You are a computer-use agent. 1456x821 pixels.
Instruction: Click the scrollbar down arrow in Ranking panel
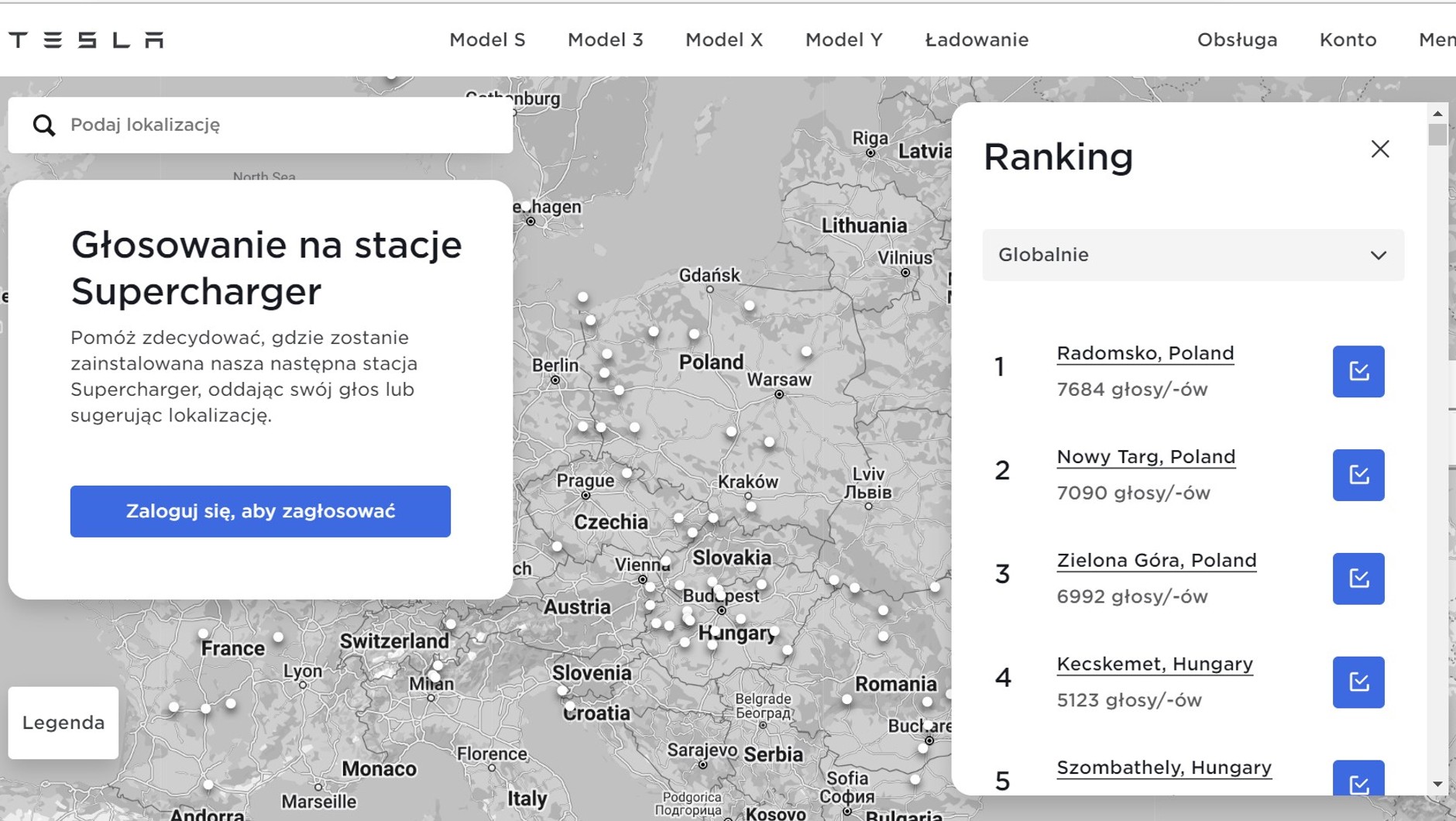tap(1437, 785)
